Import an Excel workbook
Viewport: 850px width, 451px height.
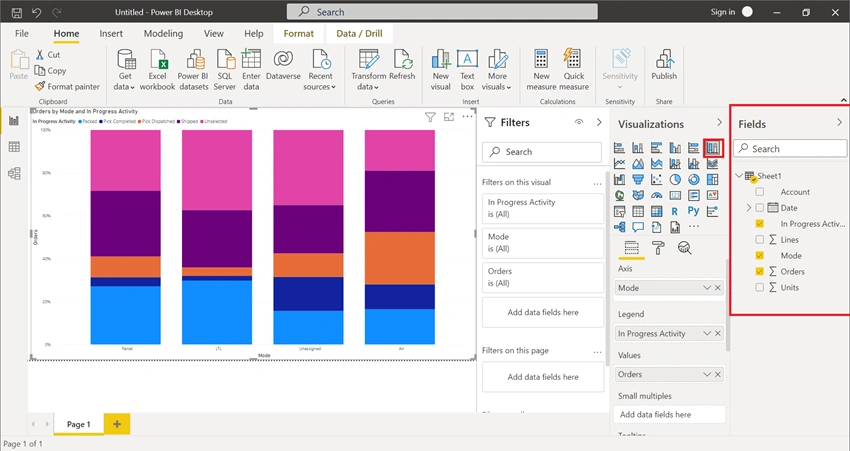(157, 69)
